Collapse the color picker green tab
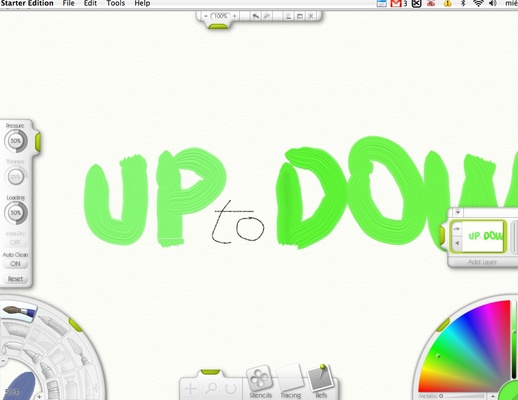 pyautogui.click(x=443, y=325)
